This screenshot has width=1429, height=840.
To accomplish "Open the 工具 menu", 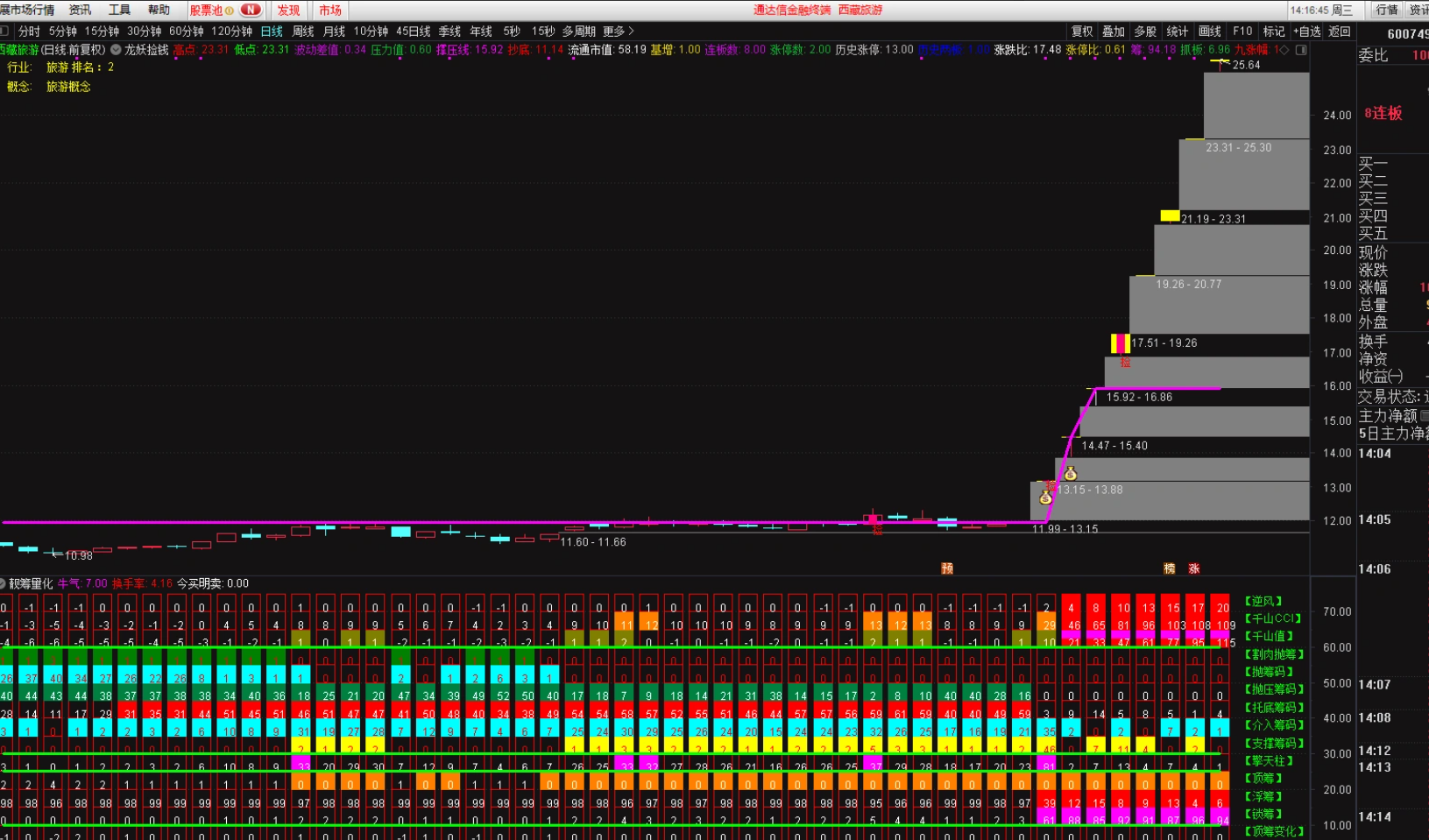I will click(x=119, y=10).
